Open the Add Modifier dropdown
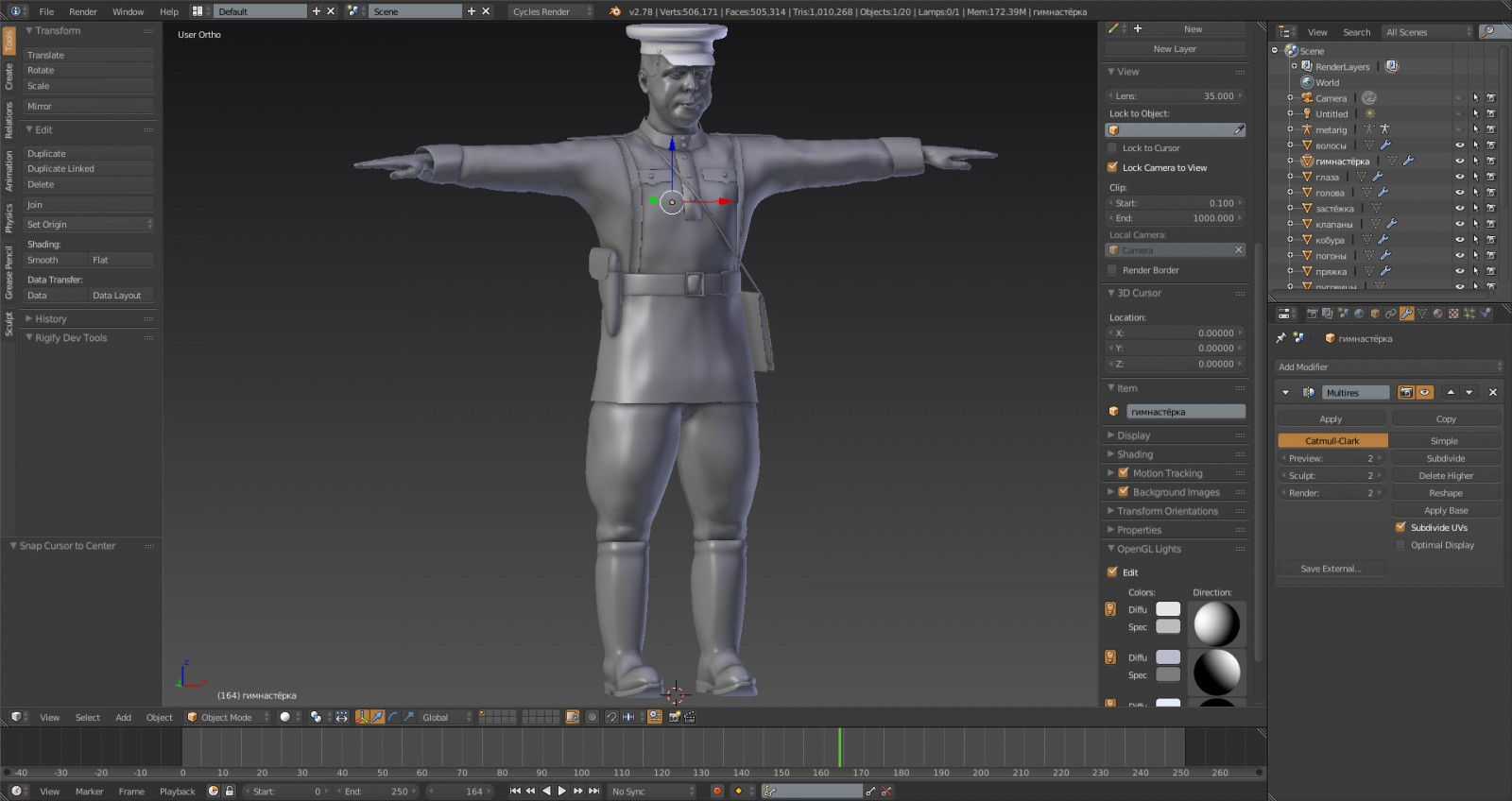 coord(1389,366)
